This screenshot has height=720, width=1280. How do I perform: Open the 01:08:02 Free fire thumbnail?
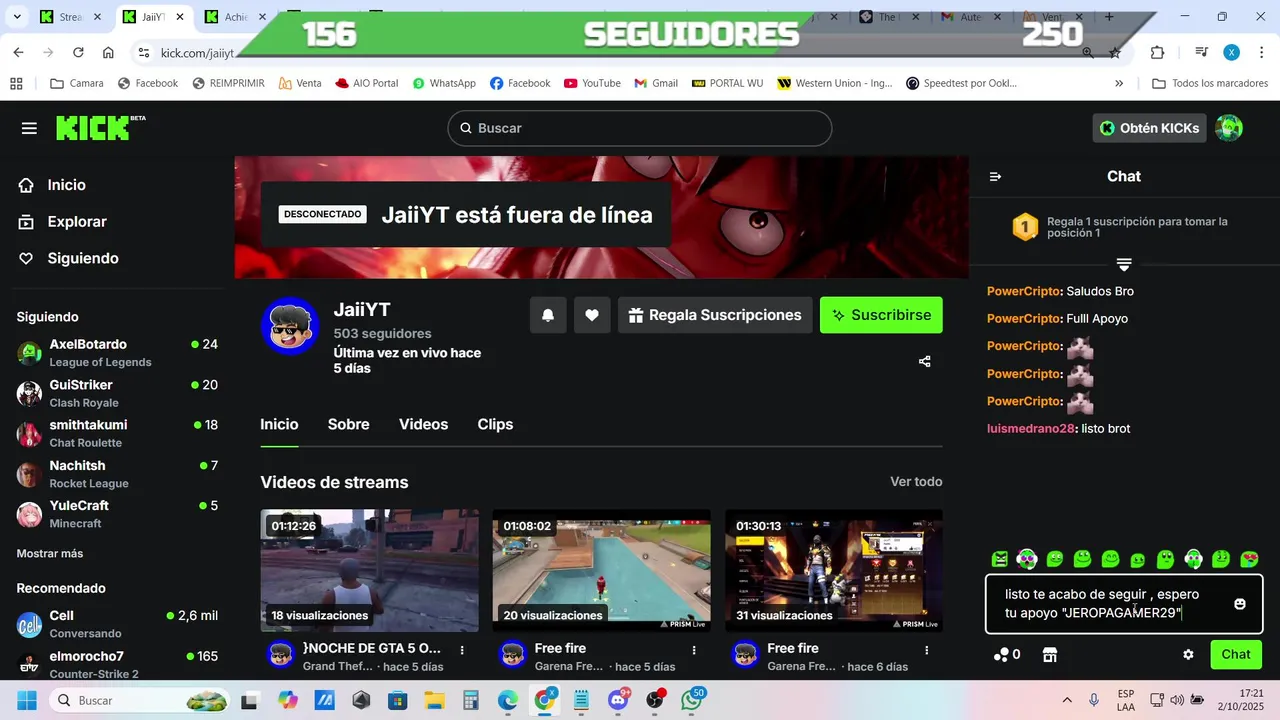point(601,571)
